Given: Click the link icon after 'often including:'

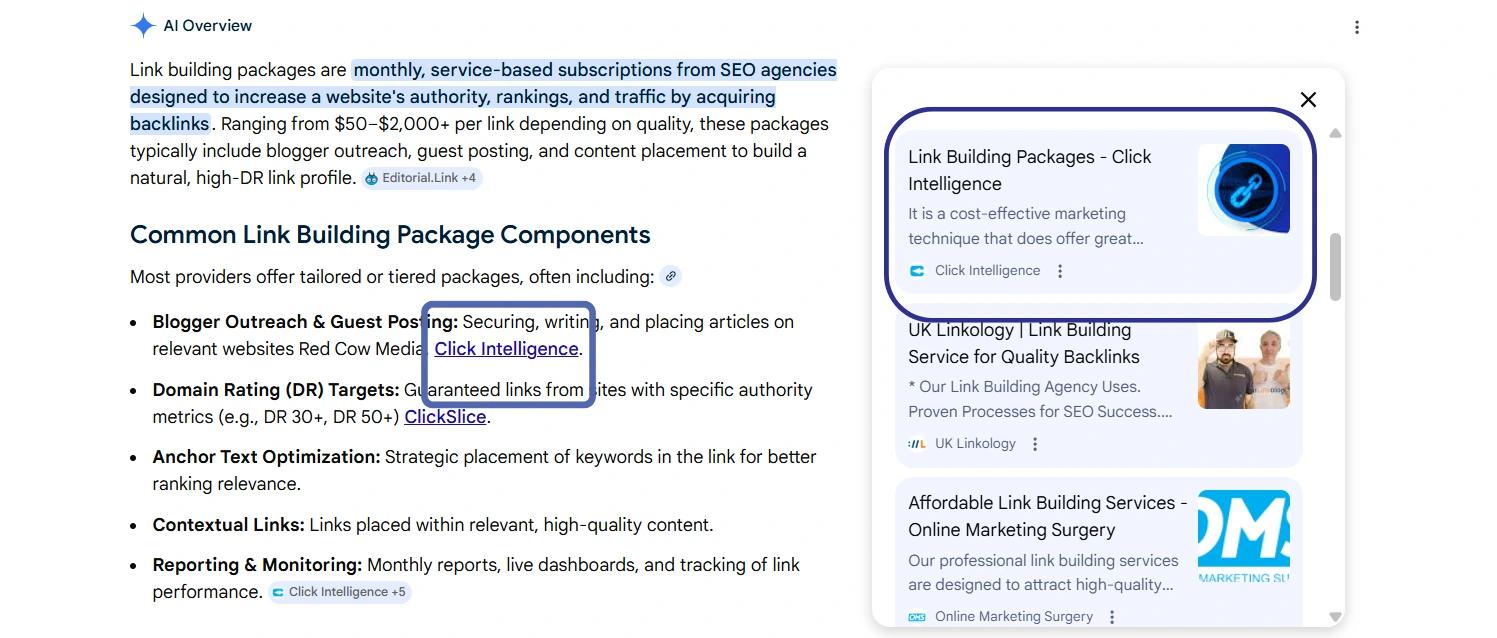Looking at the screenshot, I should pyautogui.click(x=670, y=276).
